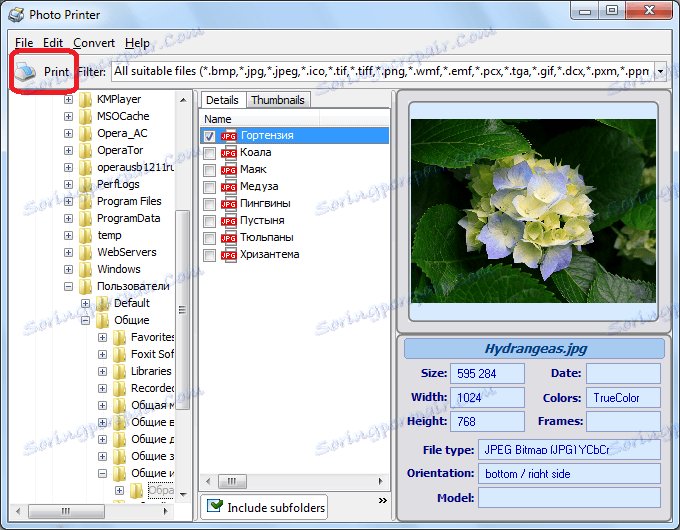Collapse the Пользователи folder node
680x530 pixels.
tap(68, 287)
